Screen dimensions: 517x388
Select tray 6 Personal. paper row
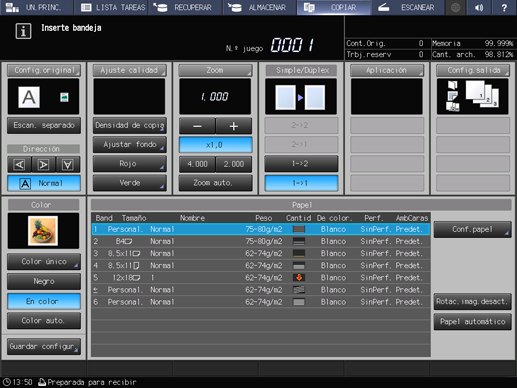[261, 302]
